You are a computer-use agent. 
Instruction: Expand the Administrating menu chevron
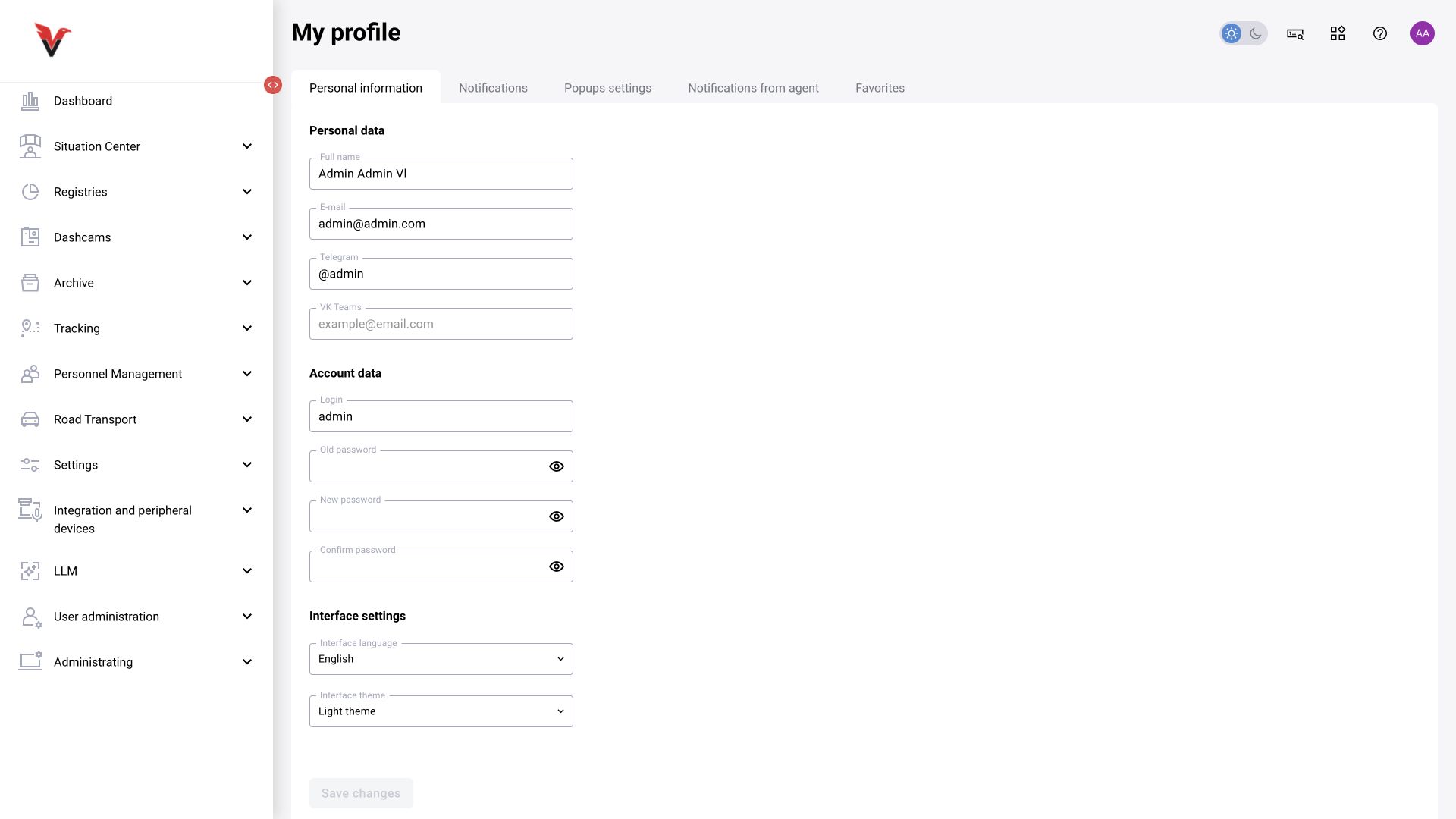click(247, 662)
